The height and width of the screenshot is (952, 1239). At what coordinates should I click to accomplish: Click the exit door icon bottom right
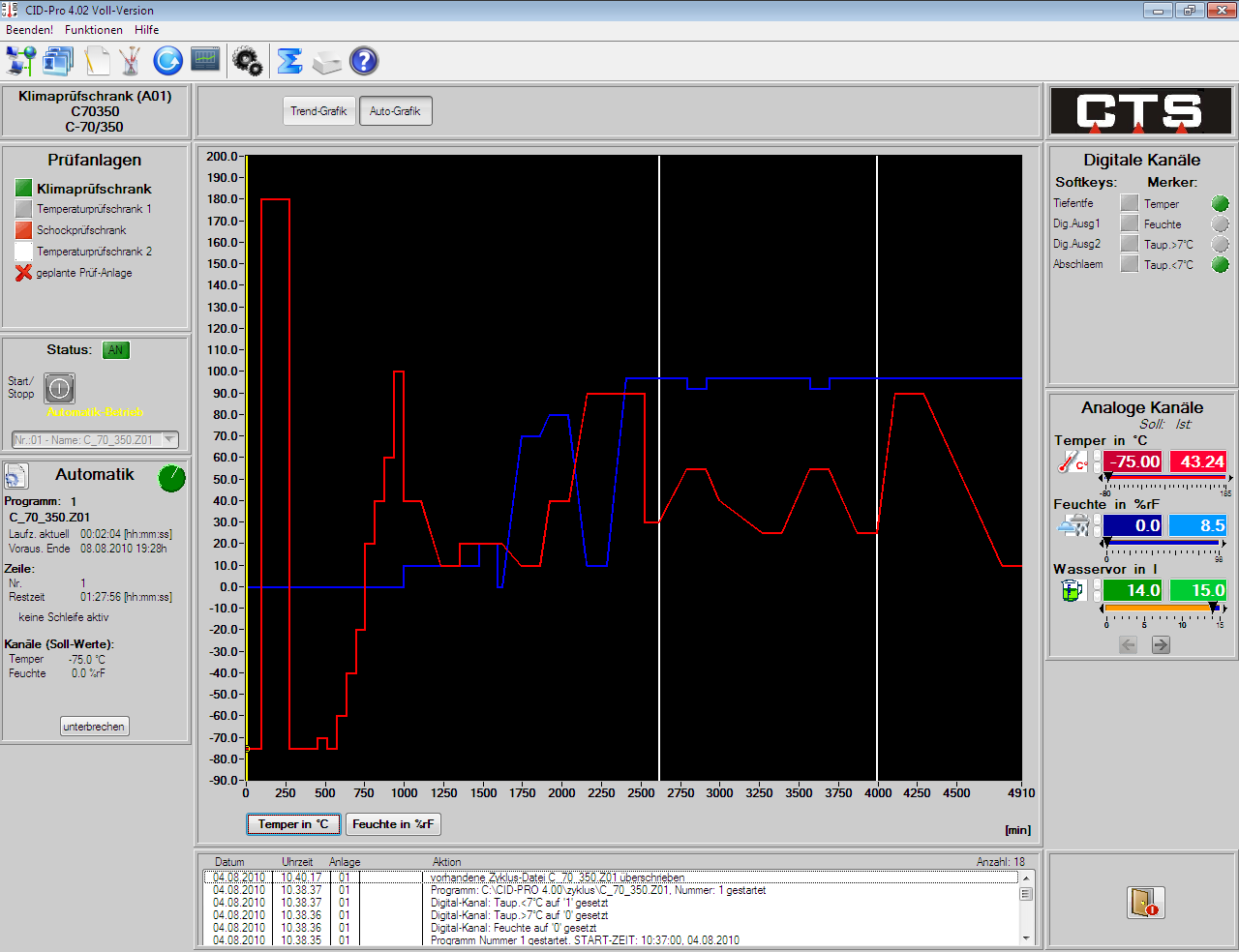(1146, 902)
